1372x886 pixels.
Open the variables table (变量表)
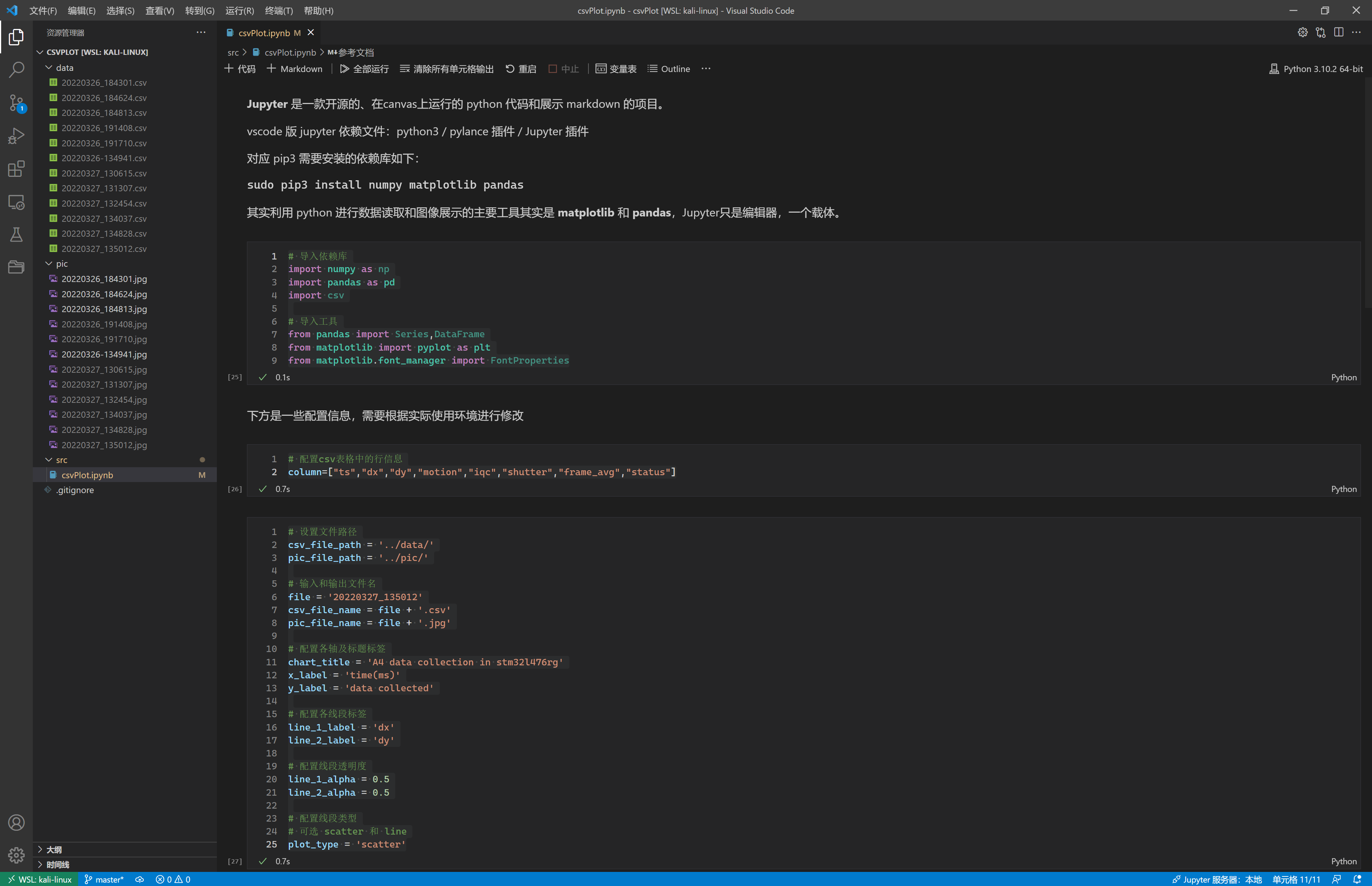(x=616, y=69)
